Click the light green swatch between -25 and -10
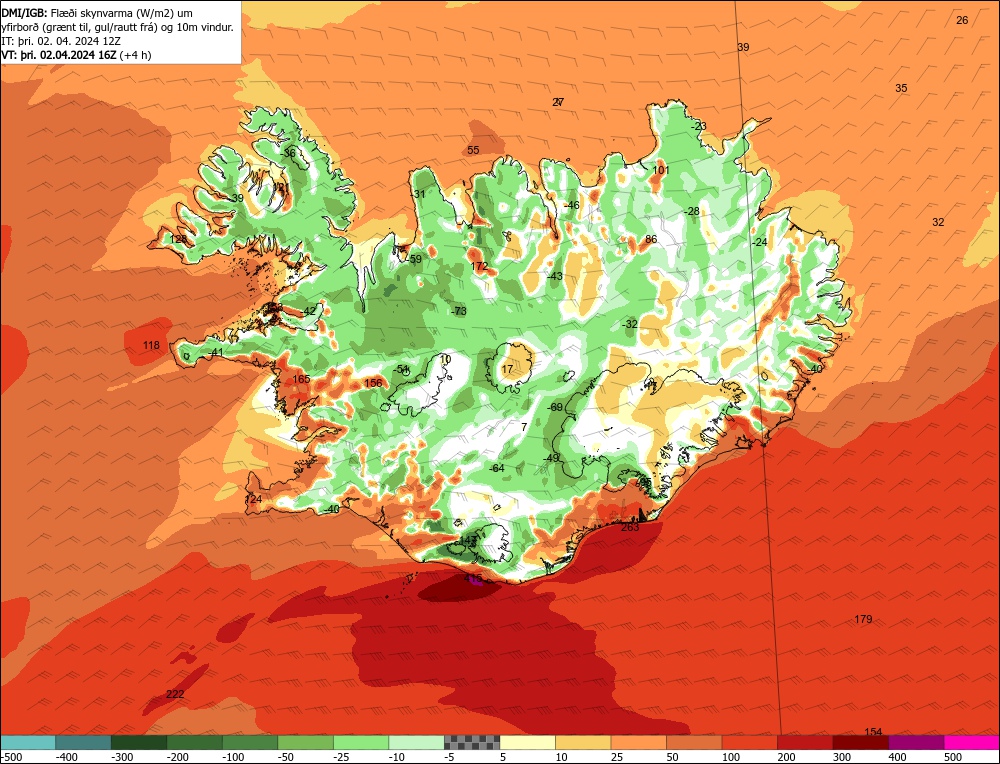 (361, 742)
